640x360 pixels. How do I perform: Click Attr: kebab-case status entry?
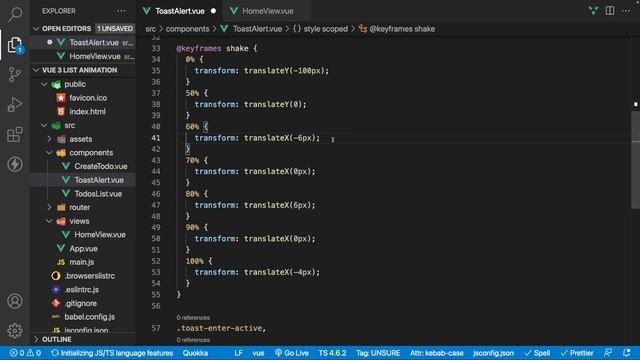coord(437,353)
